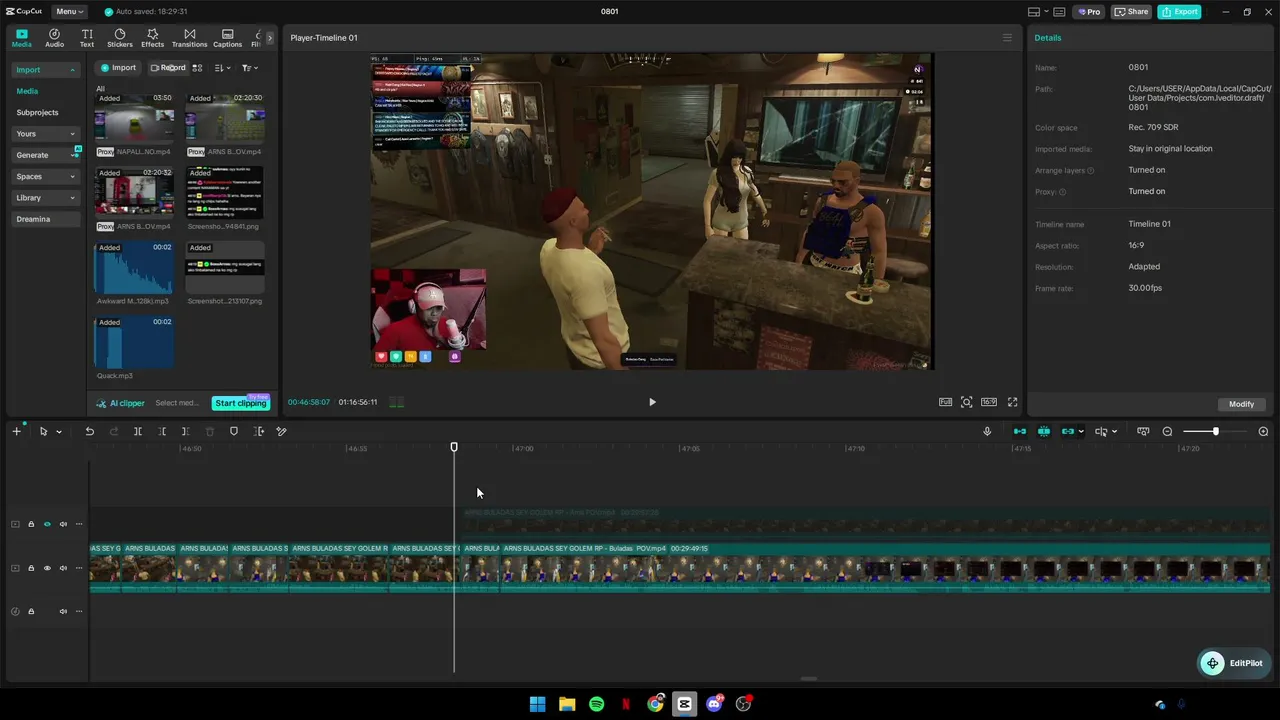Open Spotify from the taskbar
Screen dimensions: 1280x720
(x=596, y=704)
